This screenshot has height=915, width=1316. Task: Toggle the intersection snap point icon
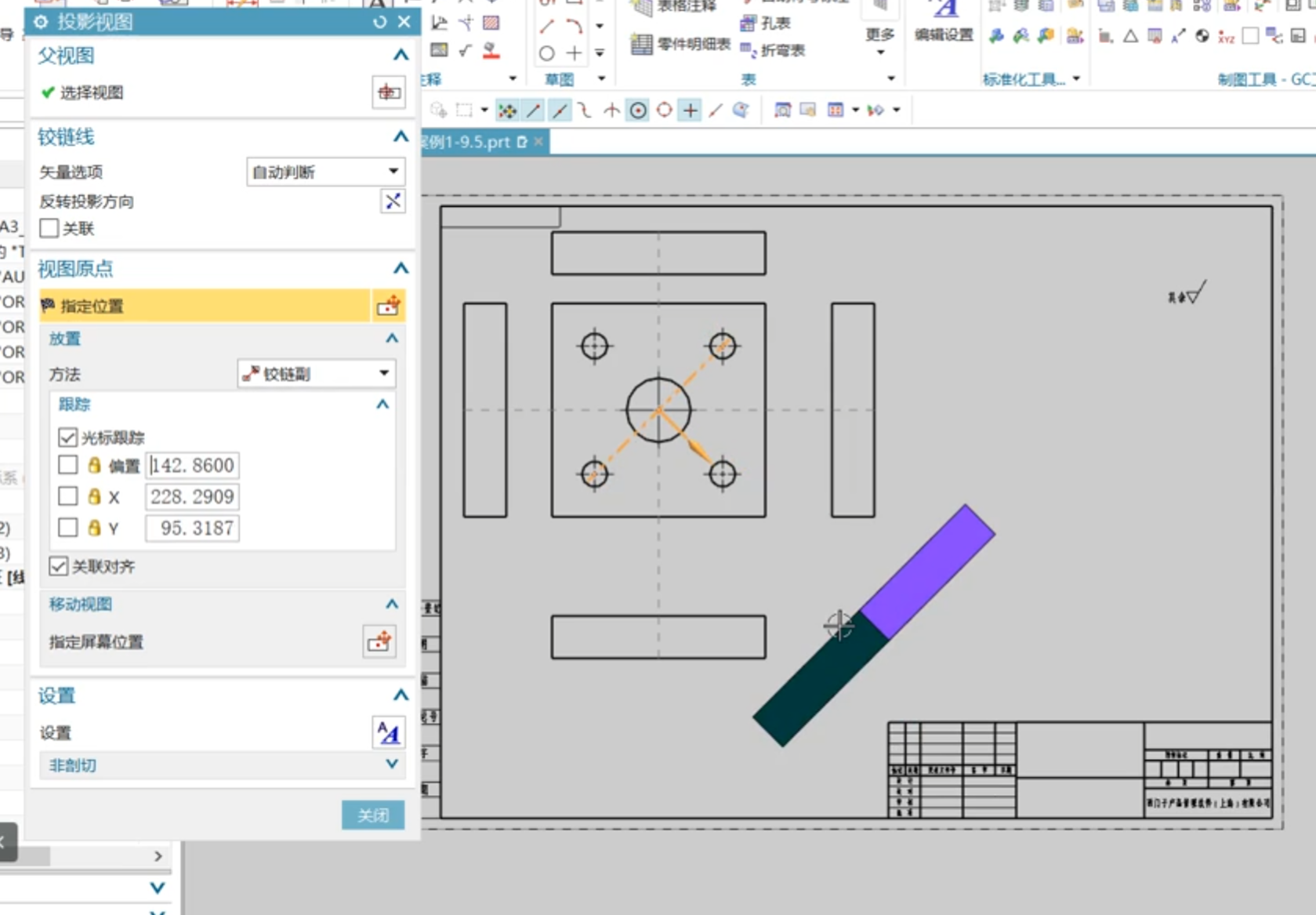coord(611,111)
